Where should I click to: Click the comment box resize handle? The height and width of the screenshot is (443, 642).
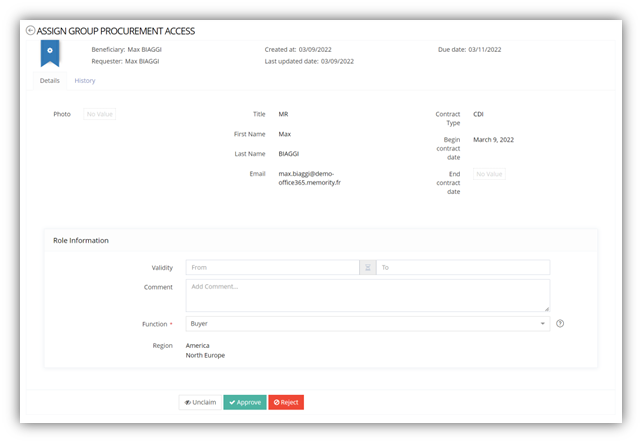[x=547, y=309]
